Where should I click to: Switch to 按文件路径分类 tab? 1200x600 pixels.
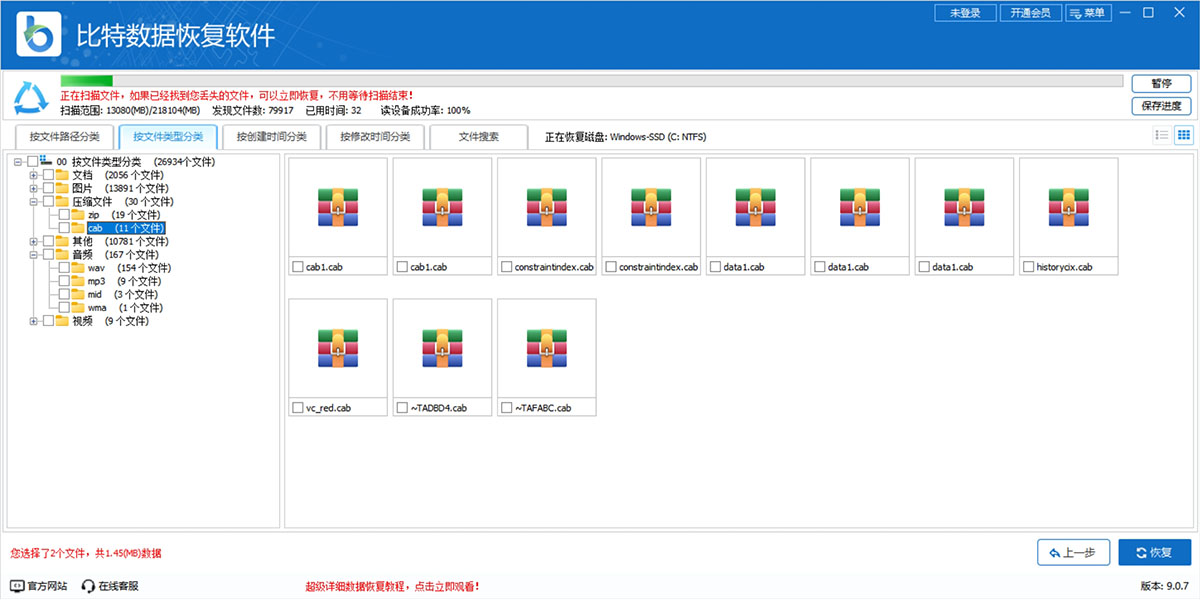(64, 137)
